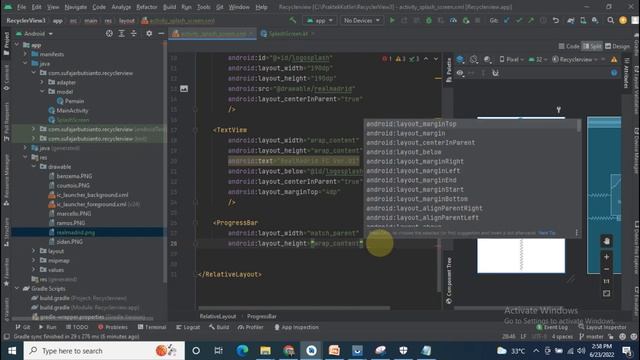Open the File menu
The height and width of the screenshot is (360, 640).
[x=21, y=7]
